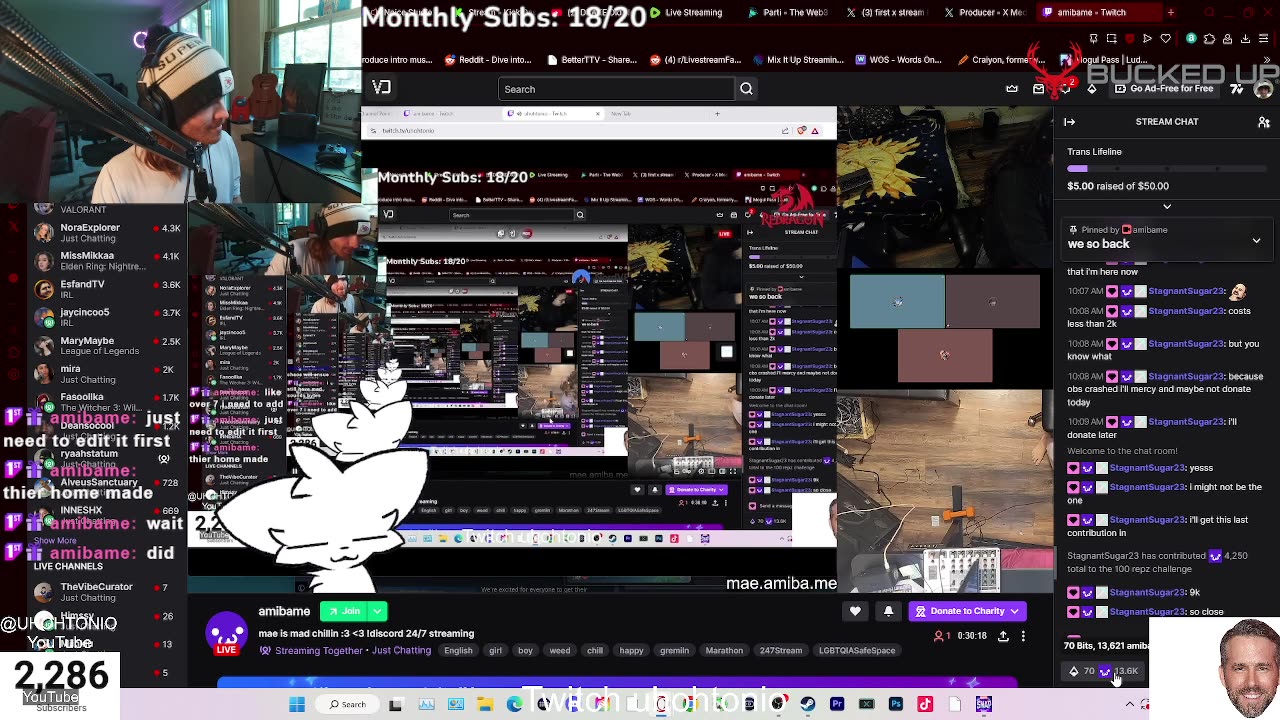Show more bookmarks with double chevron
Screen dimensions: 1280x720
(x=1265, y=59)
